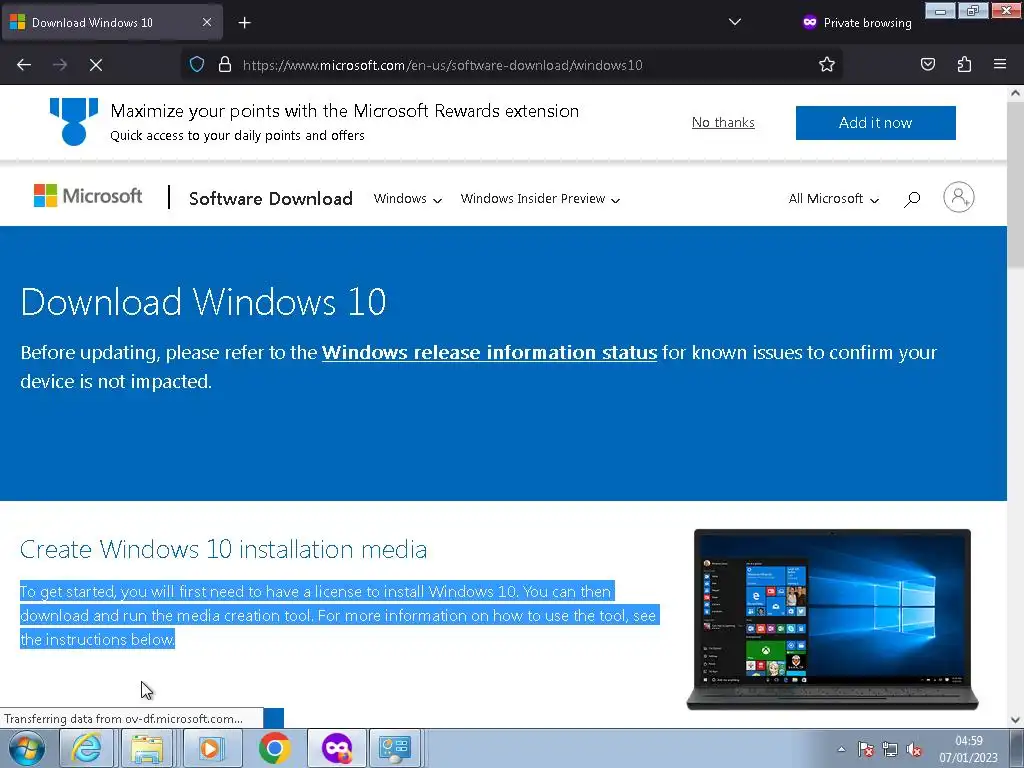Viewport: 1024px width, 768px height.
Task: Open a new browser tab
Action: [244, 23]
